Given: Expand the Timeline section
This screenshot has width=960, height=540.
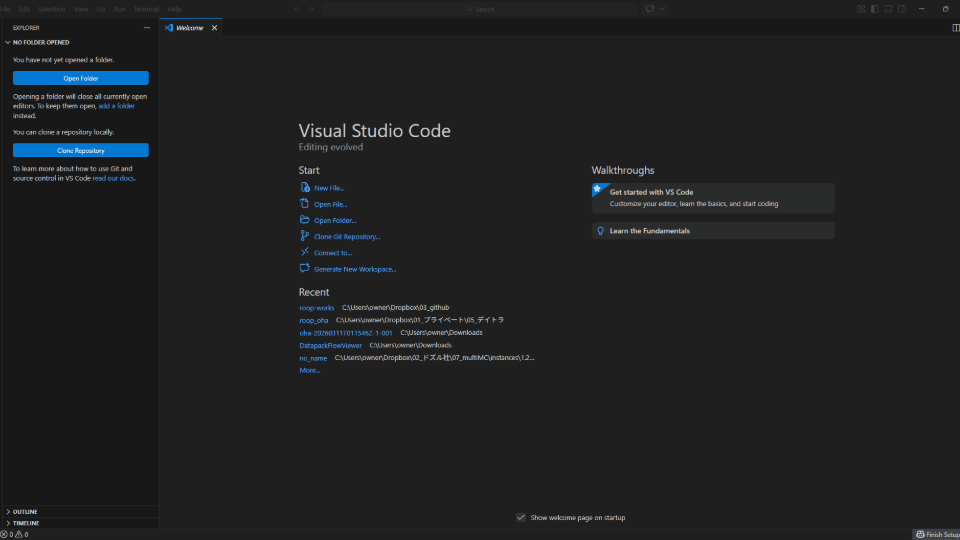Looking at the screenshot, I should tap(25, 523).
